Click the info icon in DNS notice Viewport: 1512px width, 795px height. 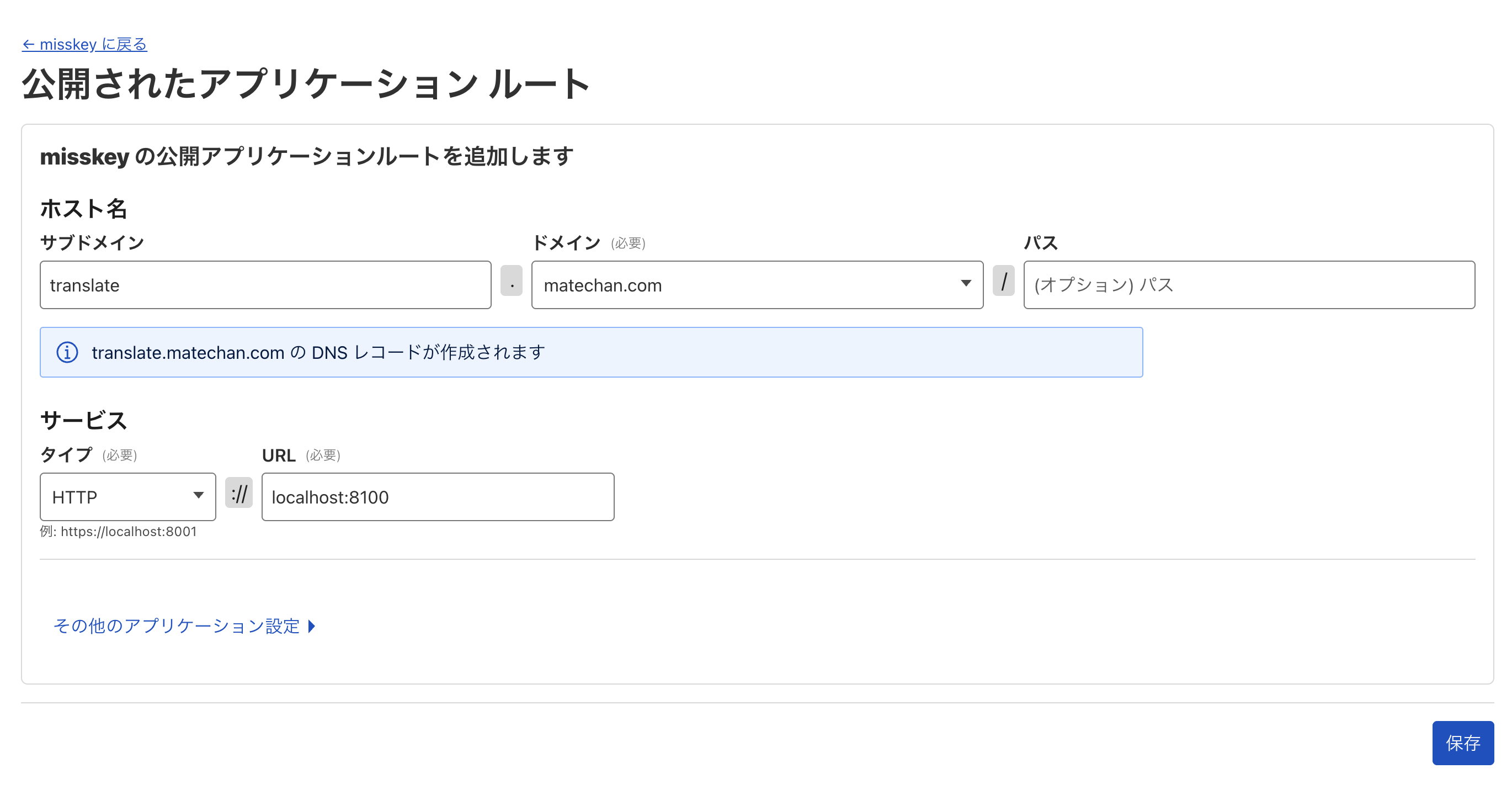pyautogui.click(x=67, y=352)
